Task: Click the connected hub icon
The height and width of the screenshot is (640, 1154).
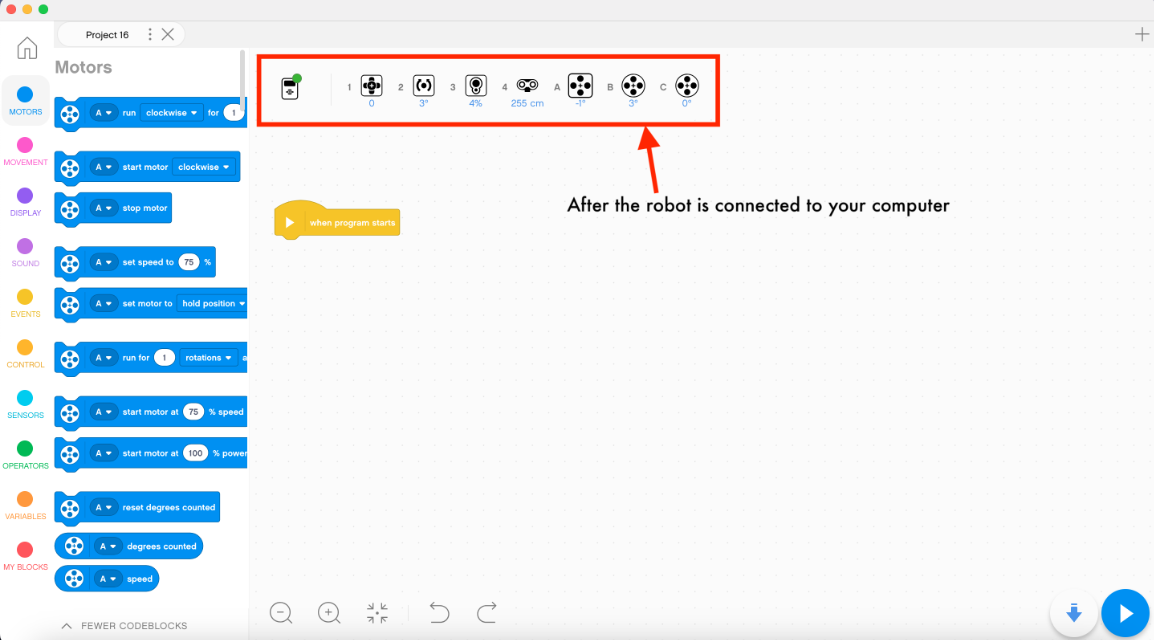Action: (290, 88)
